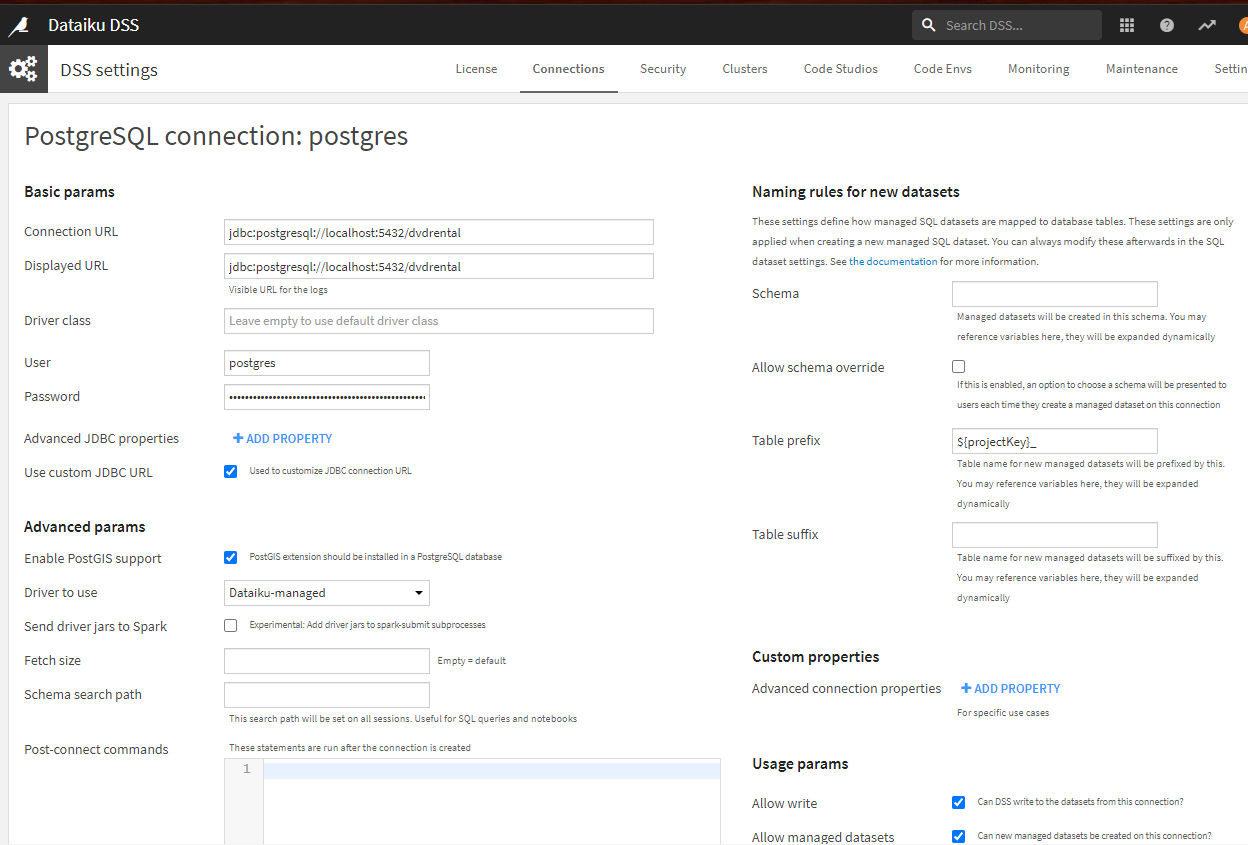The height and width of the screenshot is (845, 1248).
Task: Uncheck Allow managed datasets checkbox
Action: [959, 836]
